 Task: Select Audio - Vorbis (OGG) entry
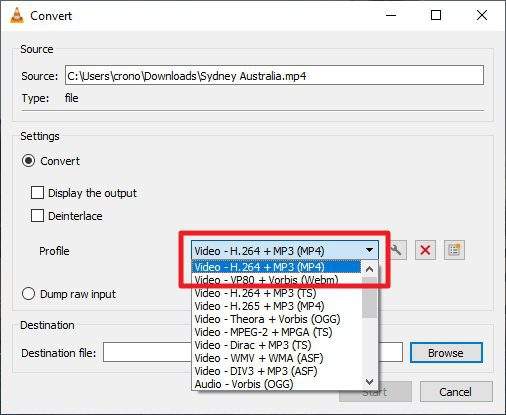tap(244, 384)
